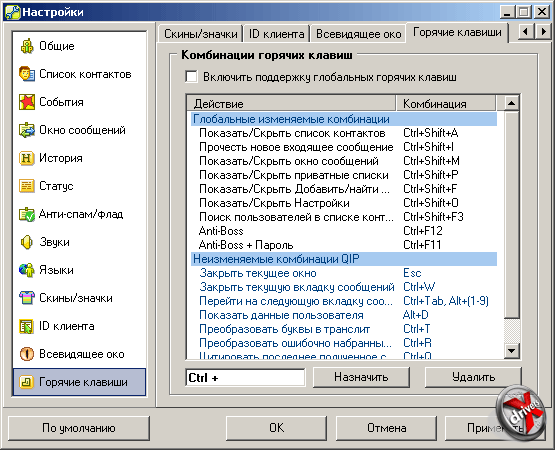This screenshot has width=555, height=450.
Task: Select the Поиск пользователей в списке row
Action: pyautogui.click(x=344, y=217)
